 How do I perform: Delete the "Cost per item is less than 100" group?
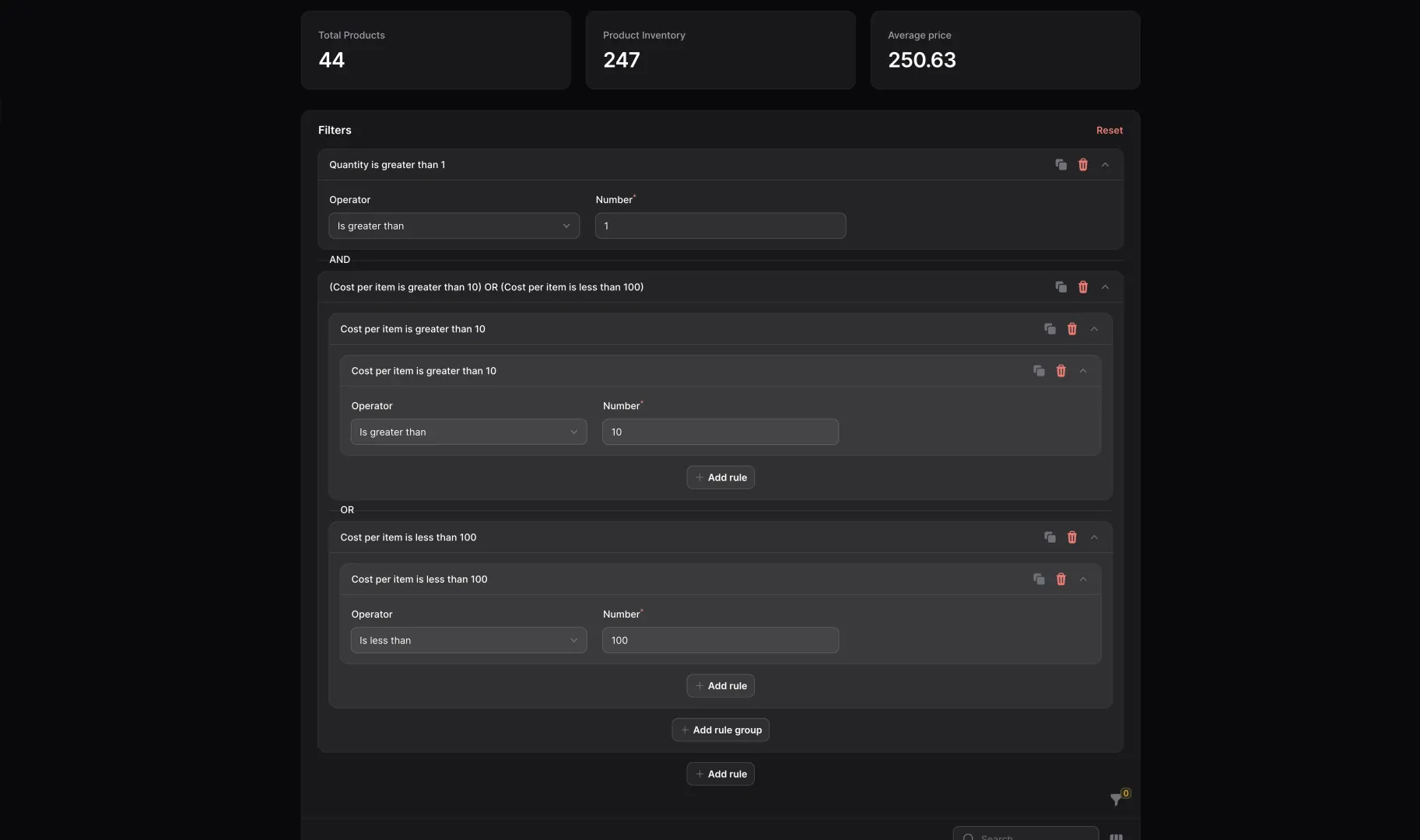point(1071,537)
